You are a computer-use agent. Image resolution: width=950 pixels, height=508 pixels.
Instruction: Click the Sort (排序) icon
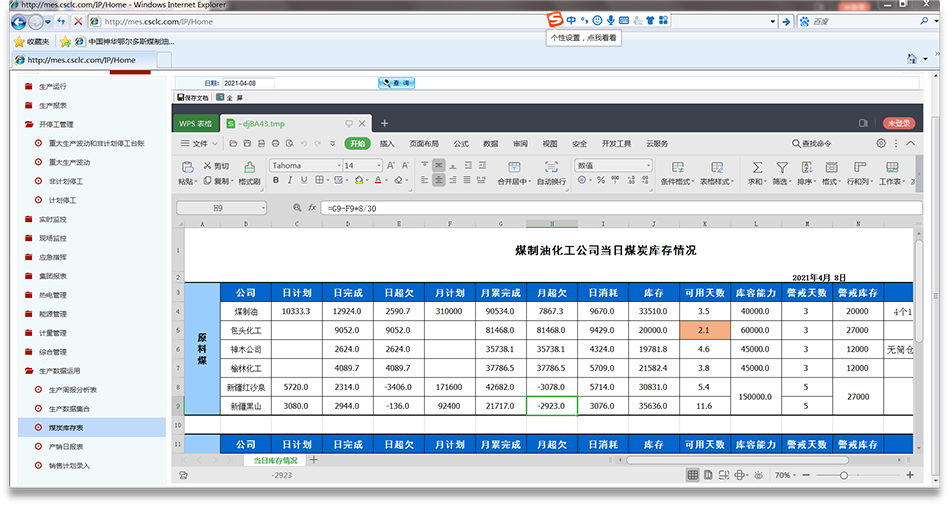(806, 167)
